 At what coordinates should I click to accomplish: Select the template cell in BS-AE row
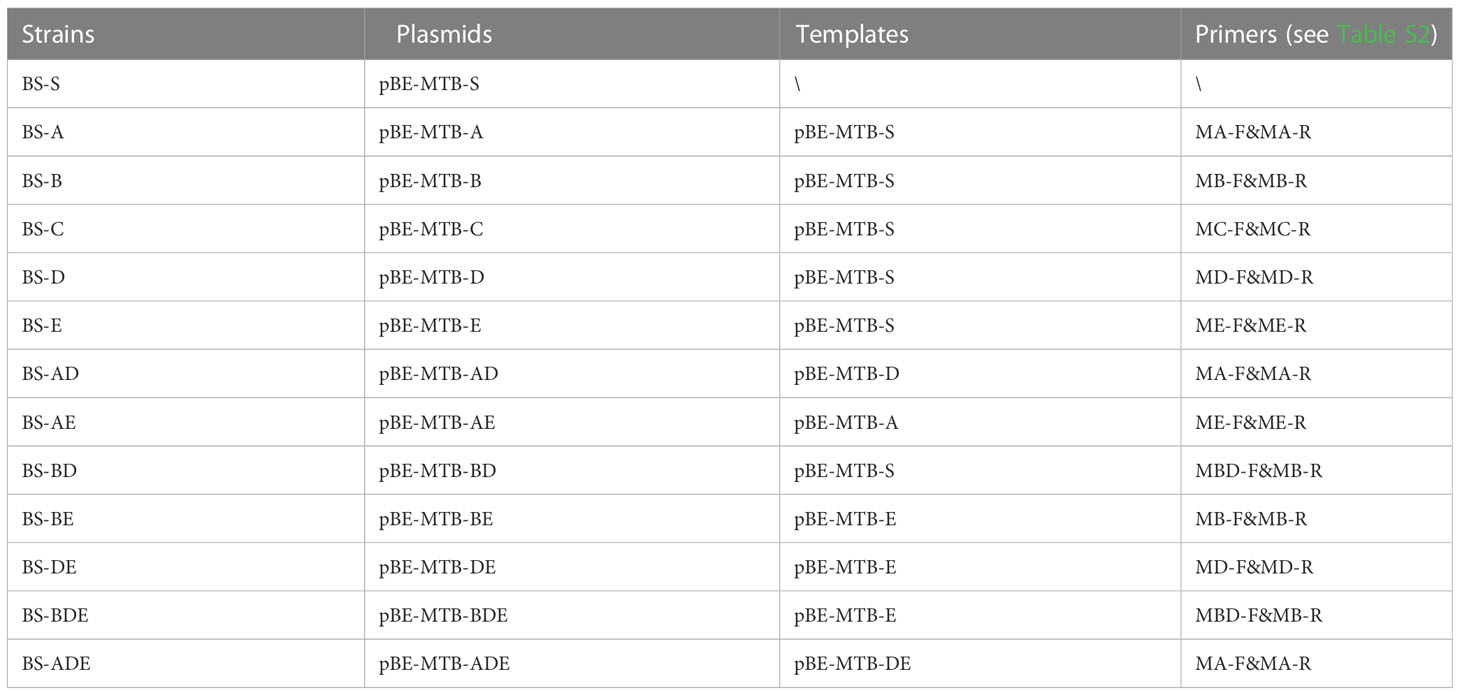[x=980, y=422]
